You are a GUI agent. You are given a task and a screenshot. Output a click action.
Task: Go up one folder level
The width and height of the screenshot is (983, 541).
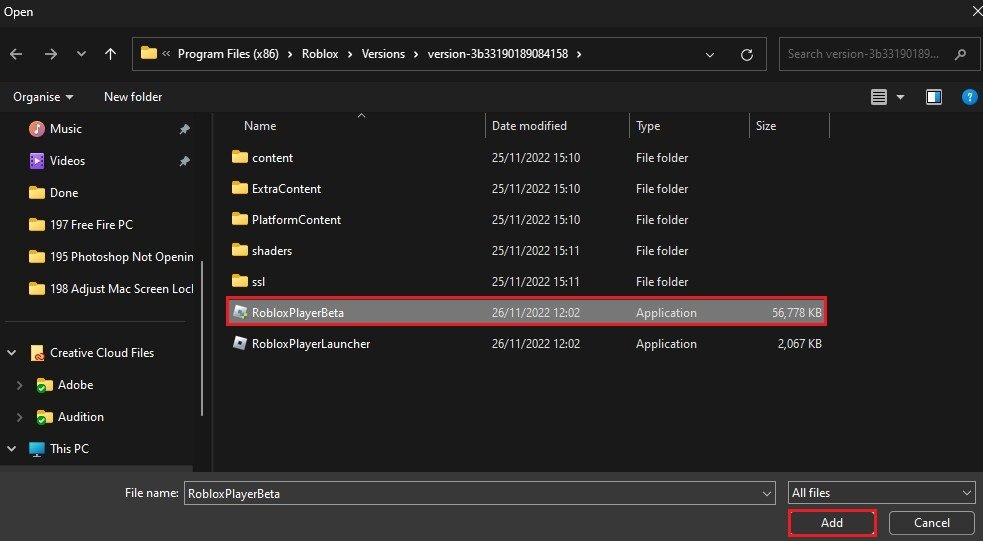pos(110,55)
